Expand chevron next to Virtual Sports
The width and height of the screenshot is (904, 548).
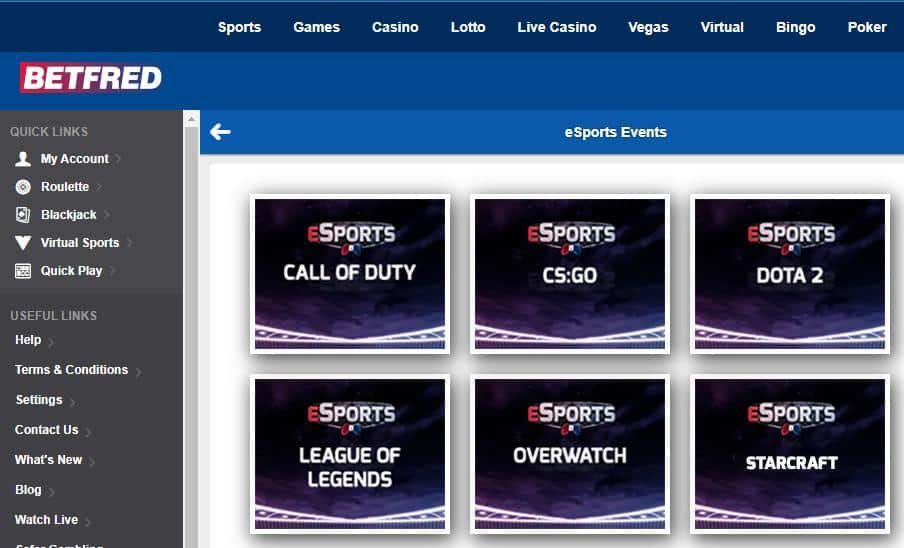tap(129, 243)
